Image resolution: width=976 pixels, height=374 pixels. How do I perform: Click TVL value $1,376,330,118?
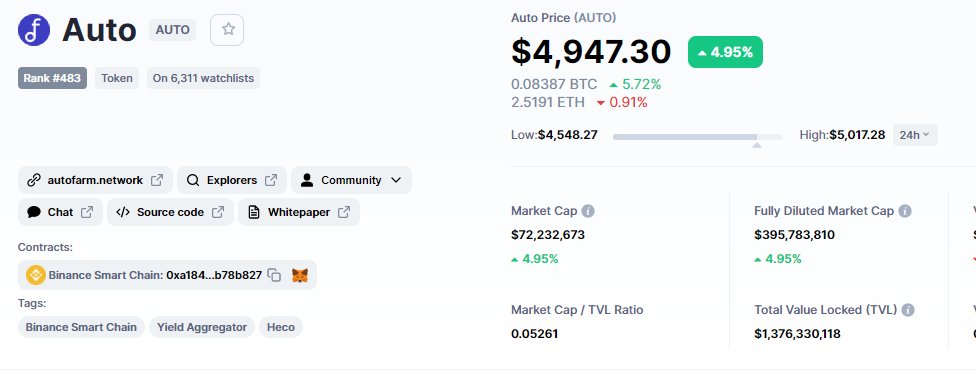(797, 334)
